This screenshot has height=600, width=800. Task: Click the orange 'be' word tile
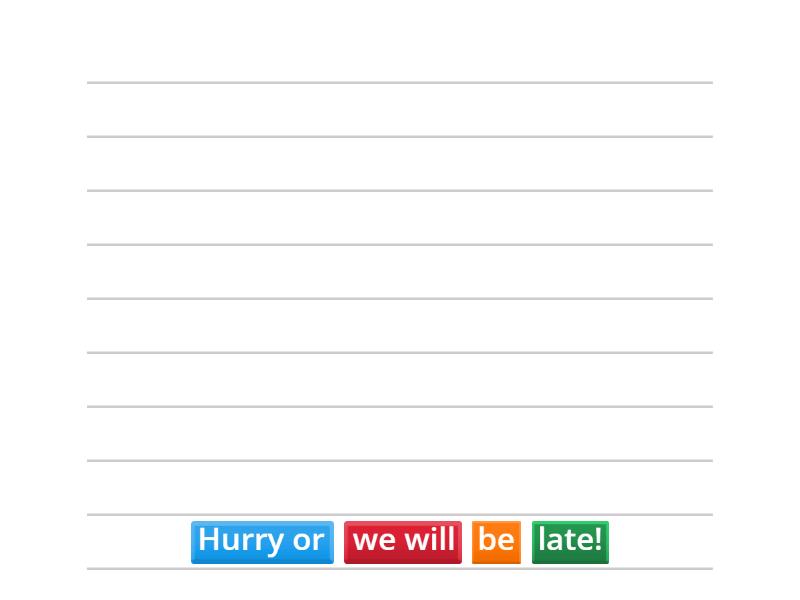[x=496, y=541]
